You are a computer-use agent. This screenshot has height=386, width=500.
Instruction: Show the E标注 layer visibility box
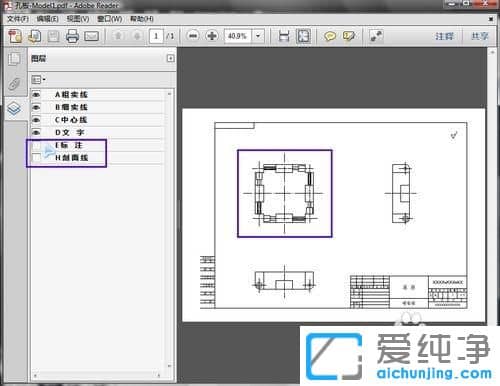36,145
